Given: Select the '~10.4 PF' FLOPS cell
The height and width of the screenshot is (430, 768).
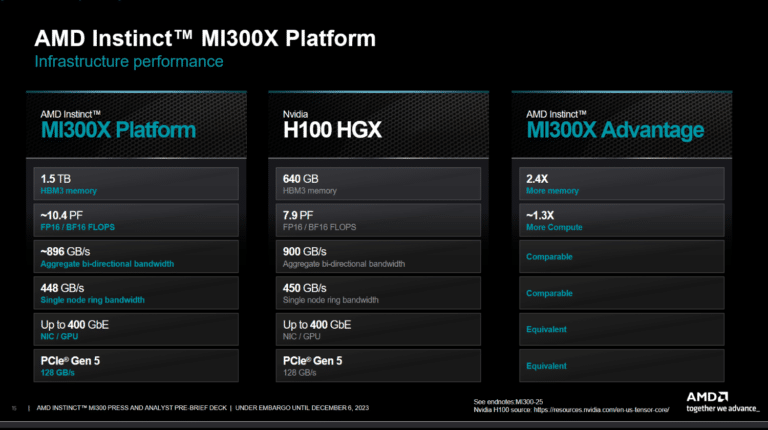Looking at the screenshot, I should click(x=136, y=220).
